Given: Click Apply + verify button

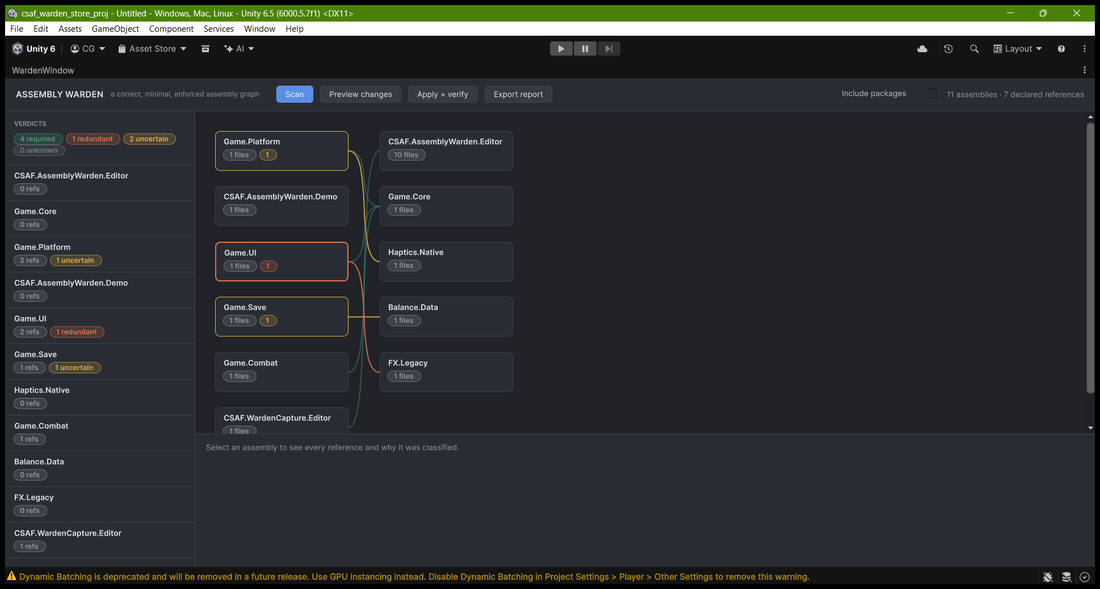Looking at the screenshot, I should click(443, 94).
